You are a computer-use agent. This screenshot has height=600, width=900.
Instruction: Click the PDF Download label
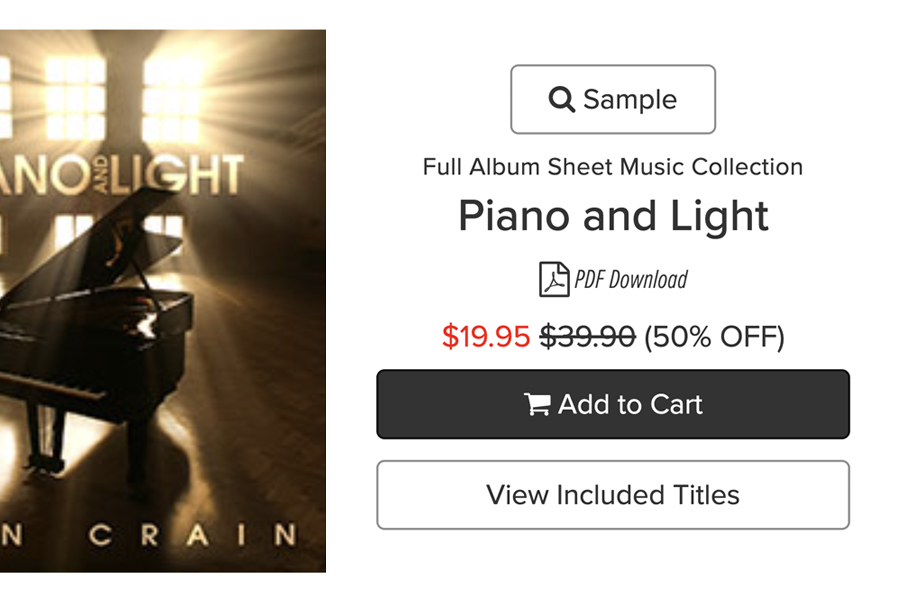coord(631,280)
